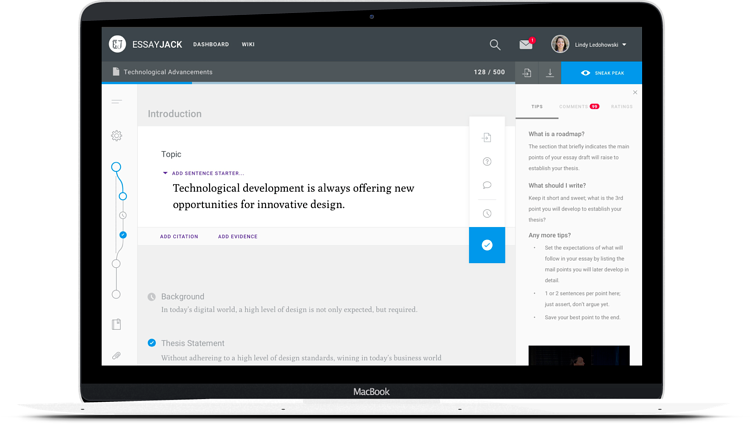This screenshot has width=750, height=424.
Task: Click the Sneak Peak button
Action: click(602, 73)
